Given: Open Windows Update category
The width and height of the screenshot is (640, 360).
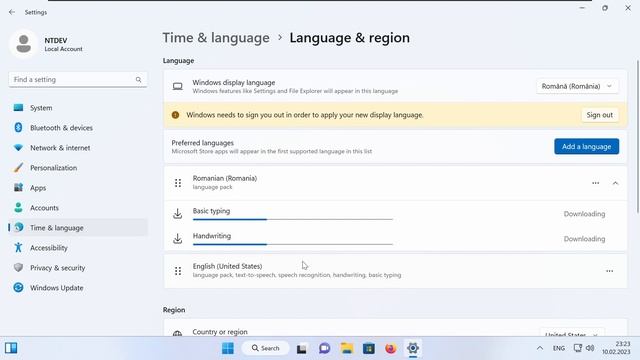Looking at the screenshot, I should point(78,288).
